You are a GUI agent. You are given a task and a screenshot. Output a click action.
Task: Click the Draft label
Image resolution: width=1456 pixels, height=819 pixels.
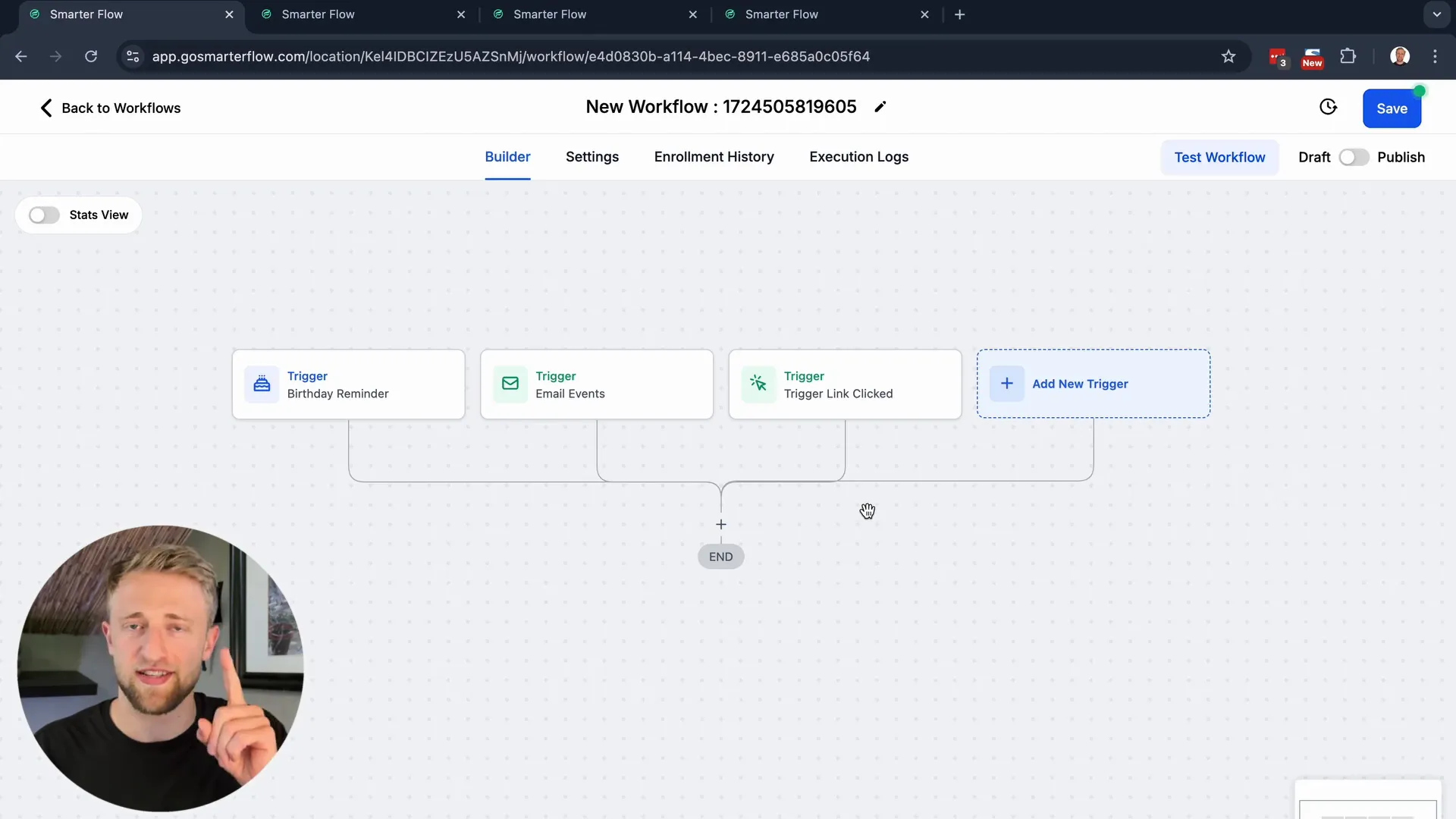tap(1314, 157)
